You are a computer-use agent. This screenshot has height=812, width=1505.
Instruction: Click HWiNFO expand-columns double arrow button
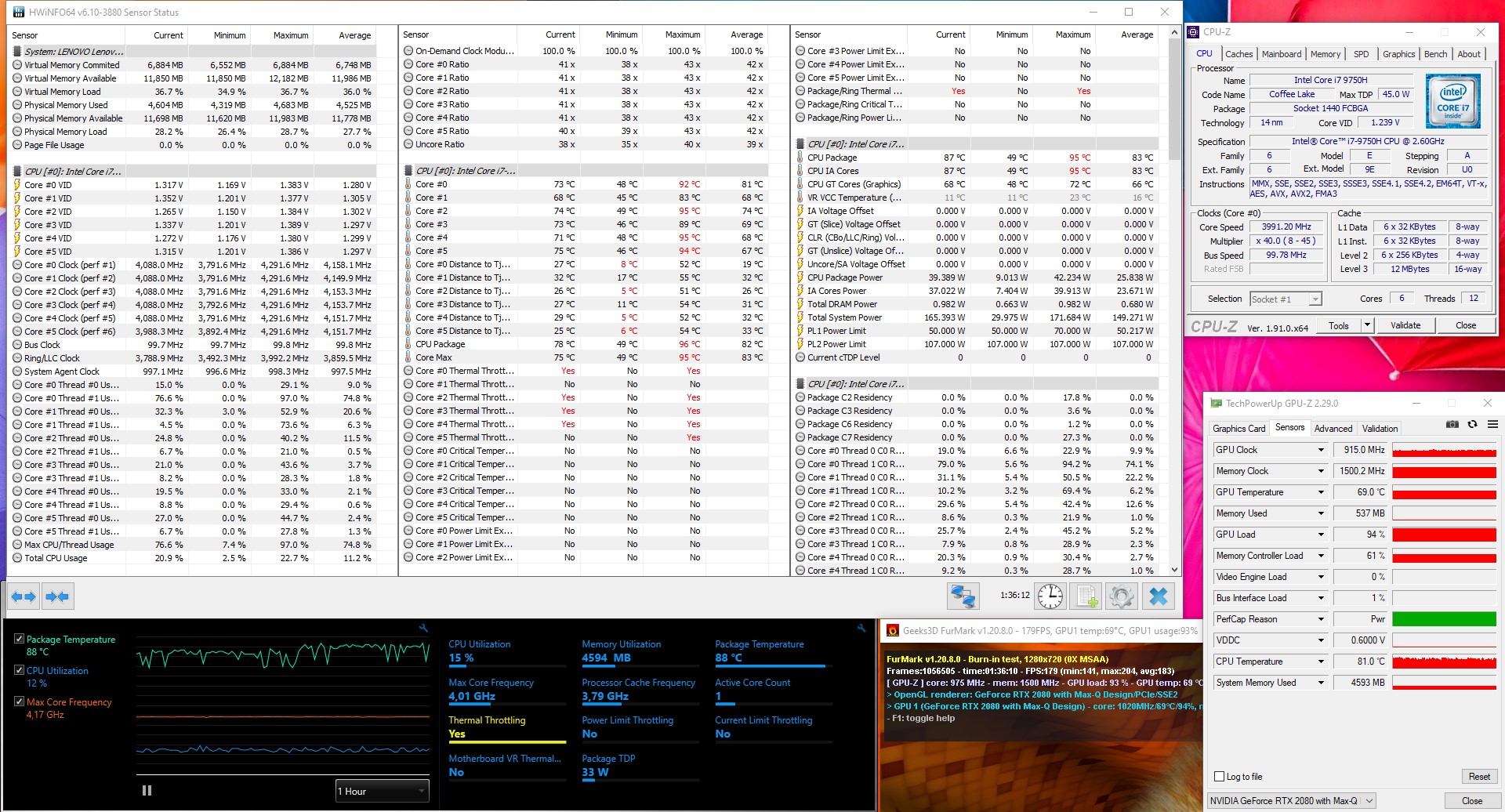(x=24, y=597)
